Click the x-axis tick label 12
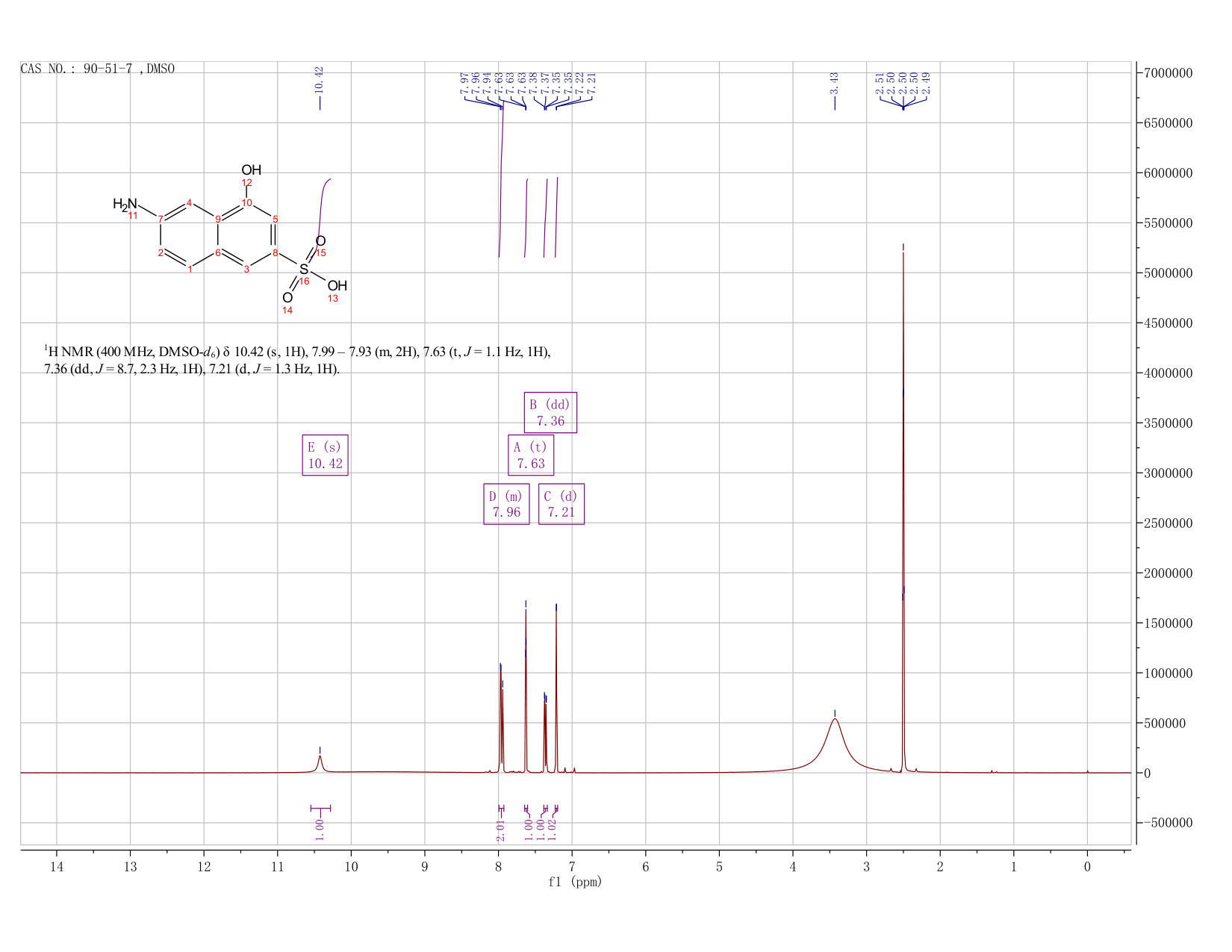 click(x=204, y=867)
